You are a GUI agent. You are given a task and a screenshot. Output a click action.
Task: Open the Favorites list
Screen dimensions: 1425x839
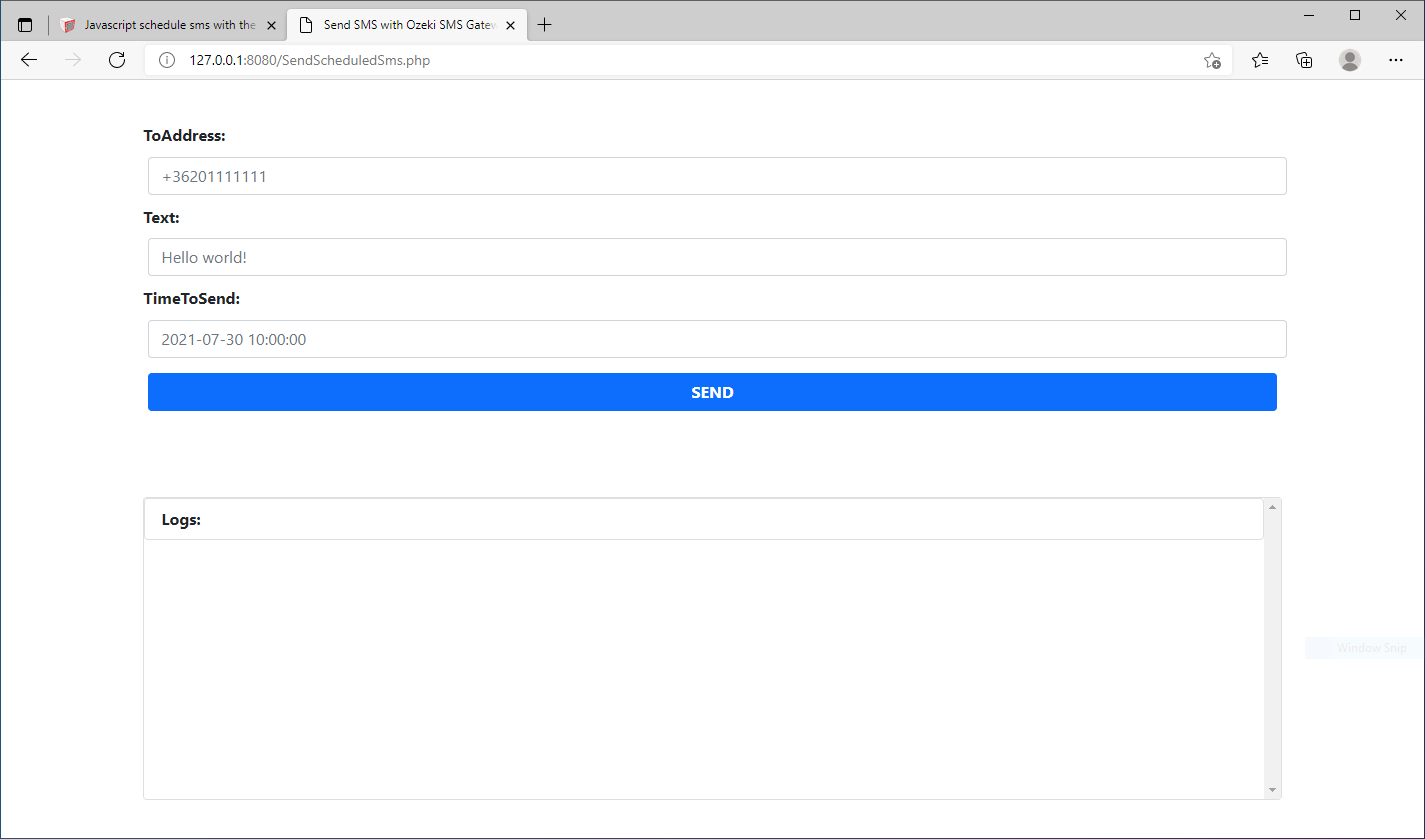pos(1260,60)
